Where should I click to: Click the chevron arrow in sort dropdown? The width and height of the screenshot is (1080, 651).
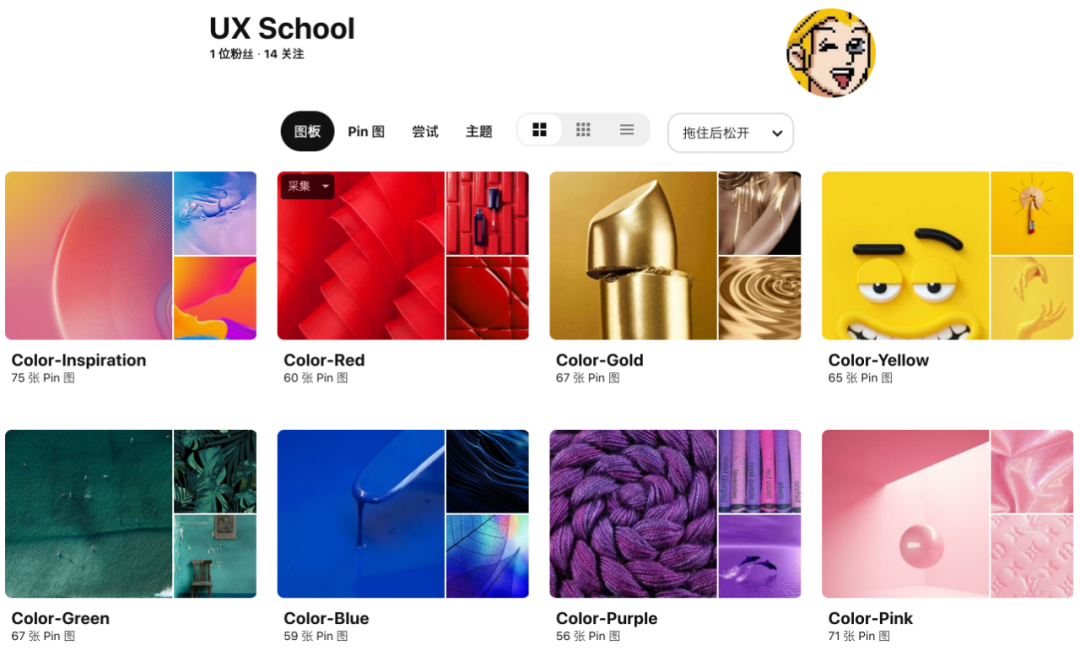777,134
